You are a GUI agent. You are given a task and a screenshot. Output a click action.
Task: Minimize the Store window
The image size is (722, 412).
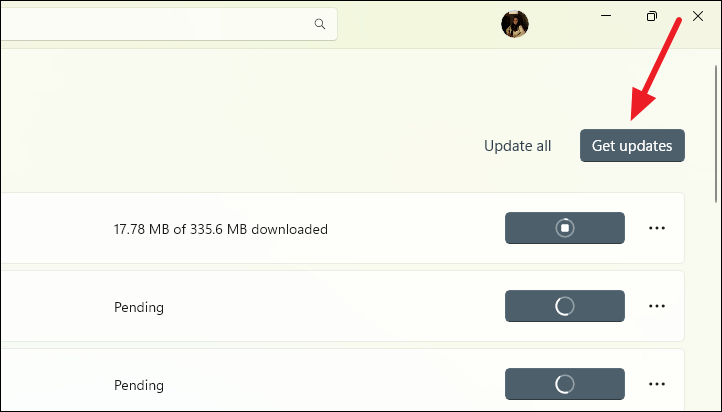pyautogui.click(x=606, y=16)
